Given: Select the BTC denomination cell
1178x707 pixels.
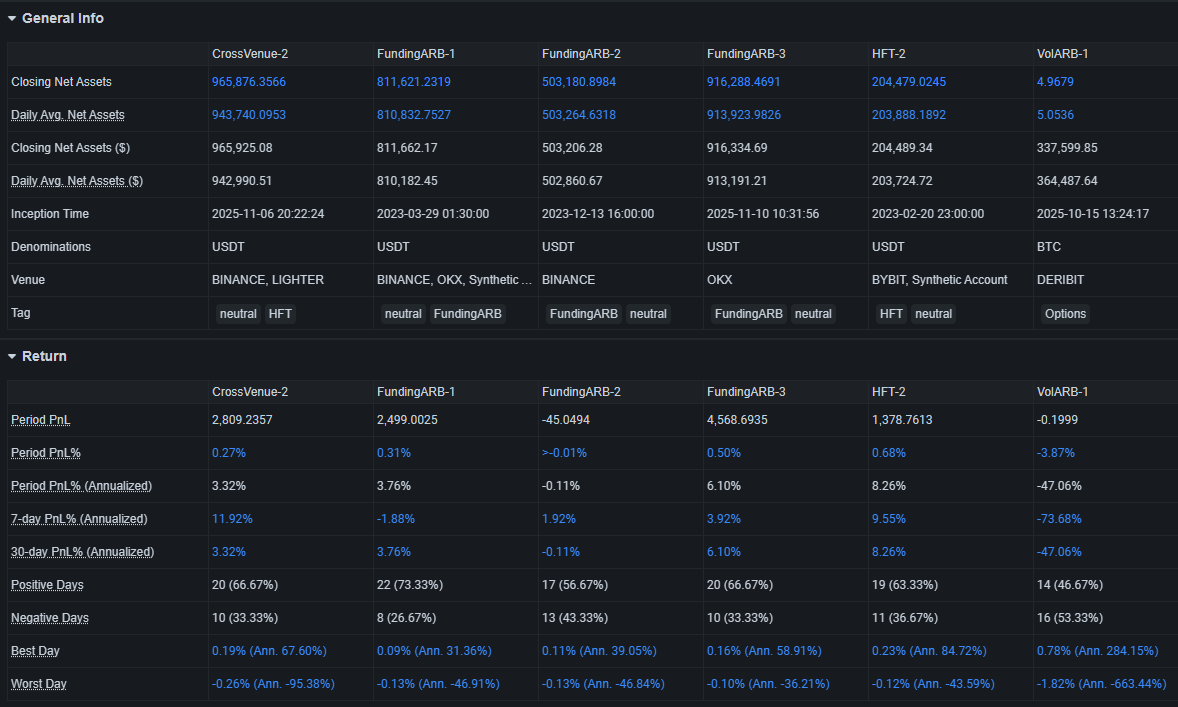Looking at the screenshot, I should (x=1049, y=247).
